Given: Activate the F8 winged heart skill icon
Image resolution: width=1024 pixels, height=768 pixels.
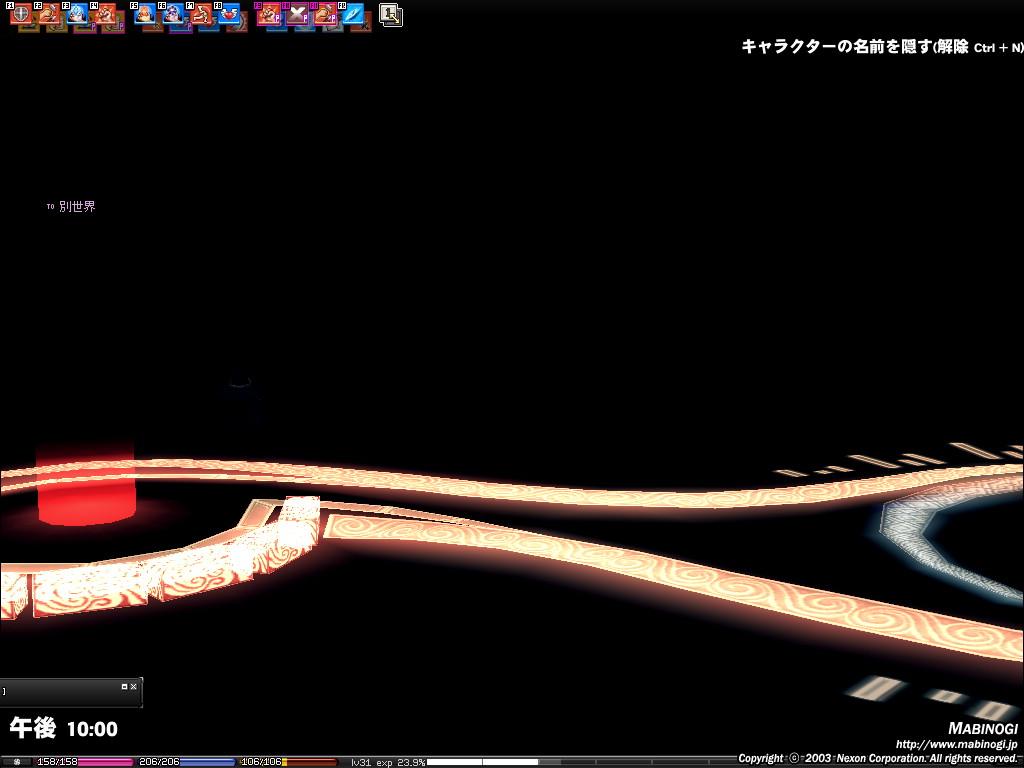Looking at the screenshot, I should point(229,12).
